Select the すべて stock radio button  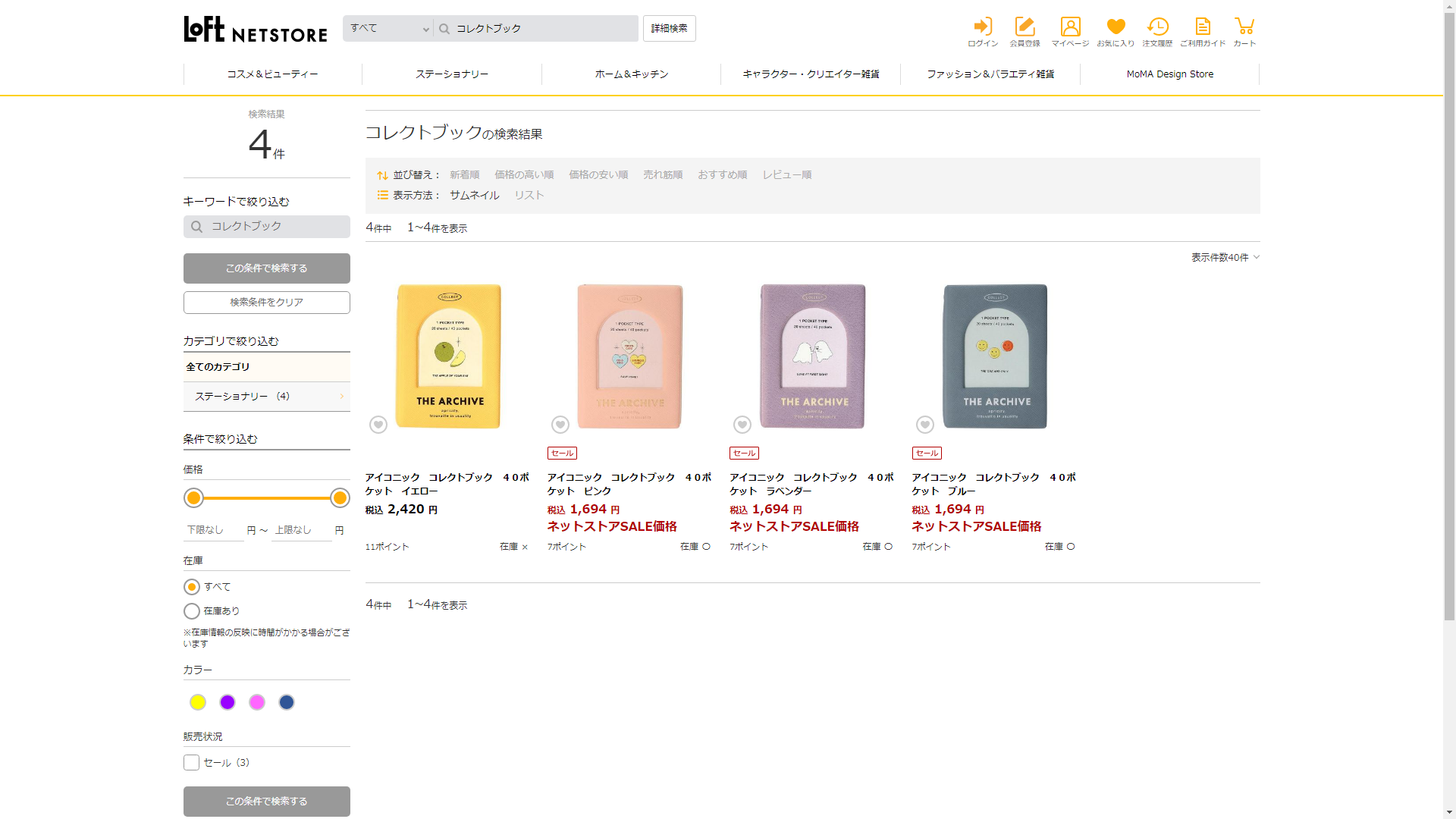pos(192,587)
